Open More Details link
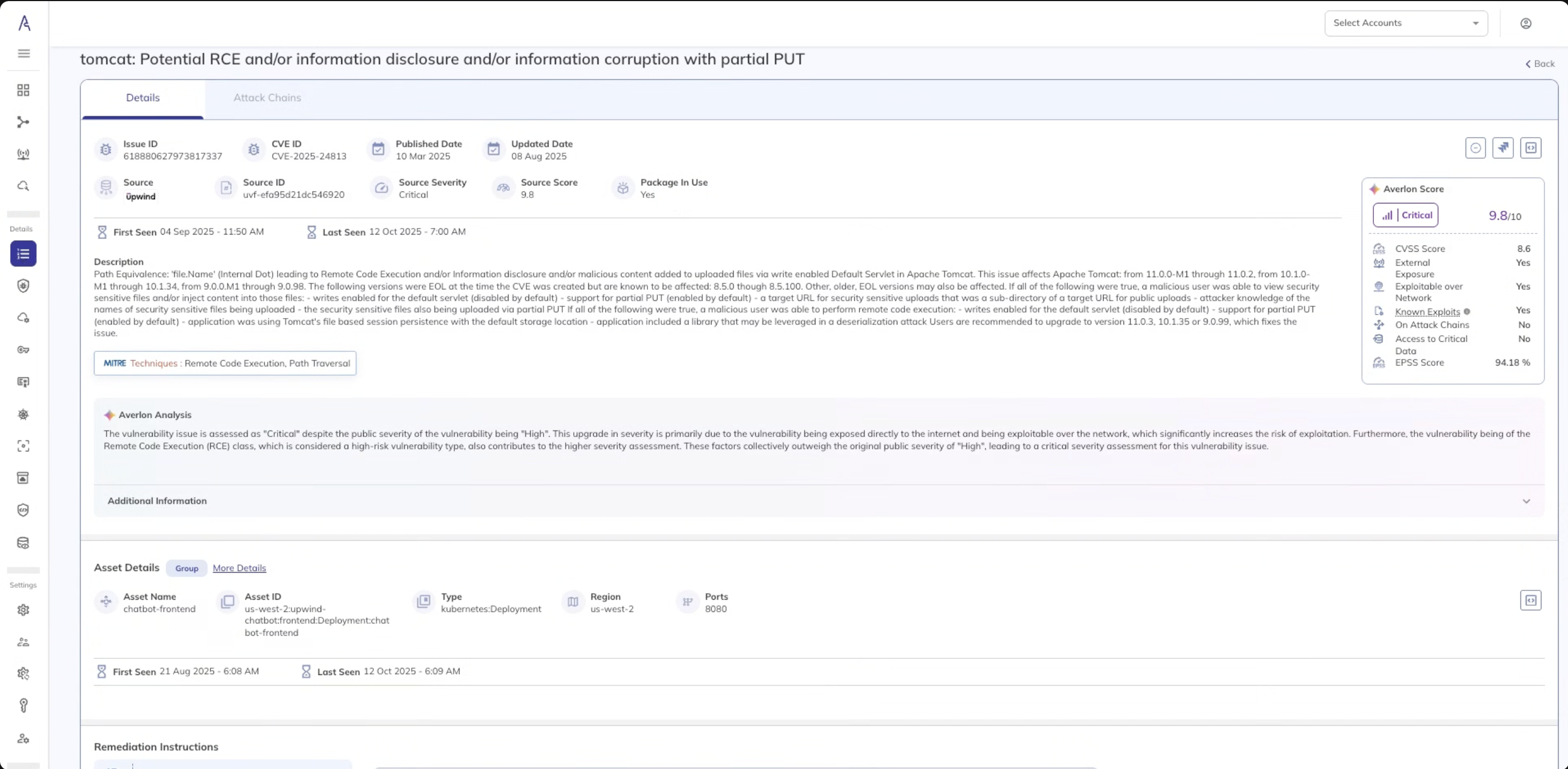This screenshot has width=1568, height=769. [x=239, y=568]
